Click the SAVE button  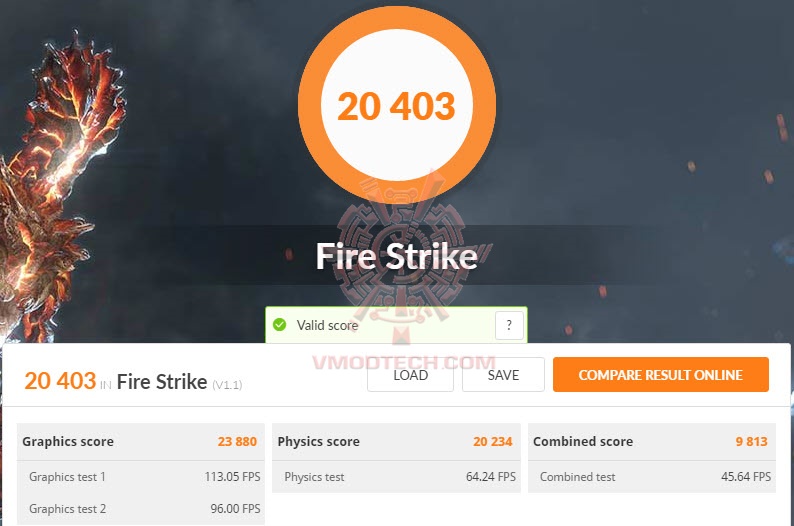coord(503,375)
